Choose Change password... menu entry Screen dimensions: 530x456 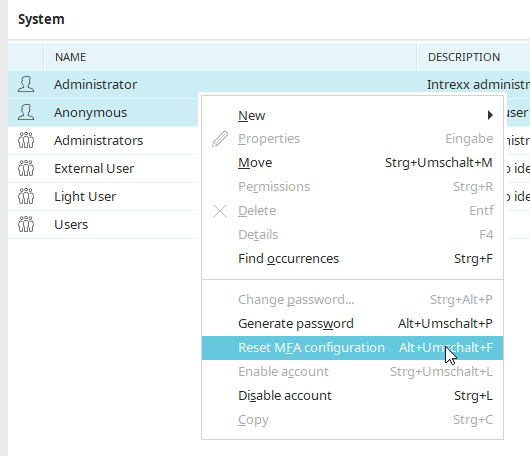pos(352,300)
